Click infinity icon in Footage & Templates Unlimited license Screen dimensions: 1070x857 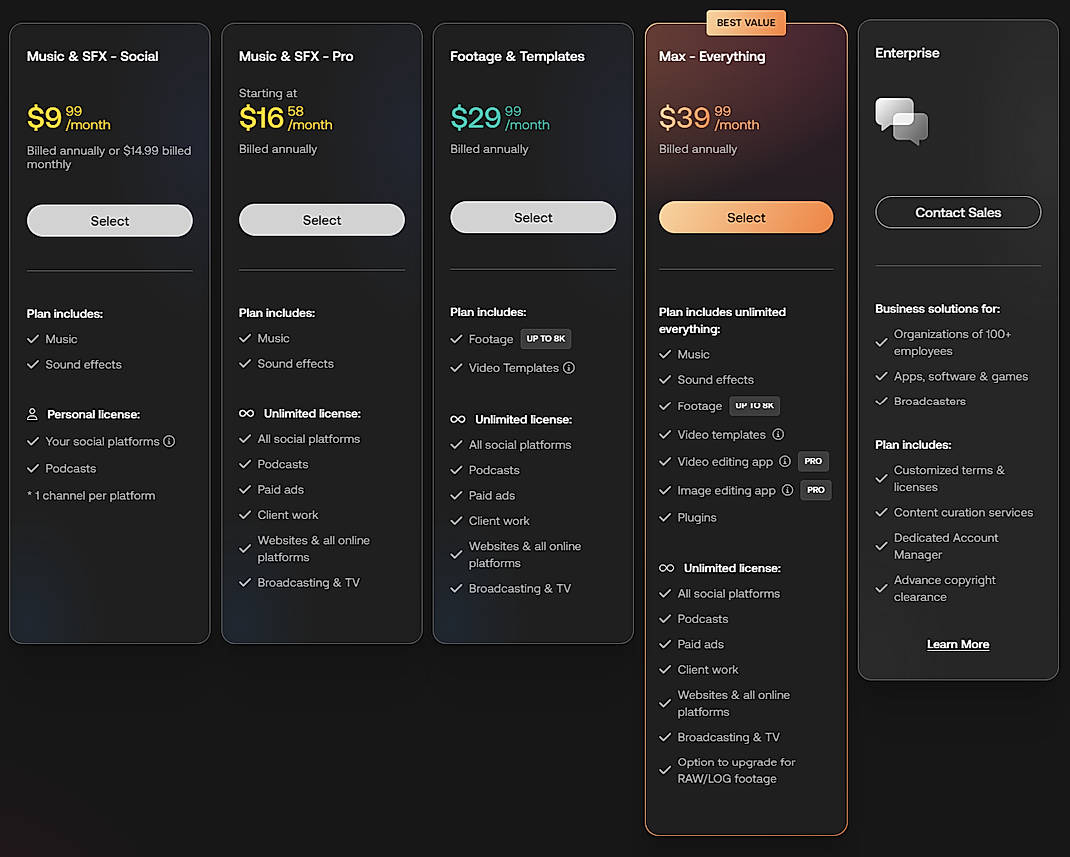point(458,419)
